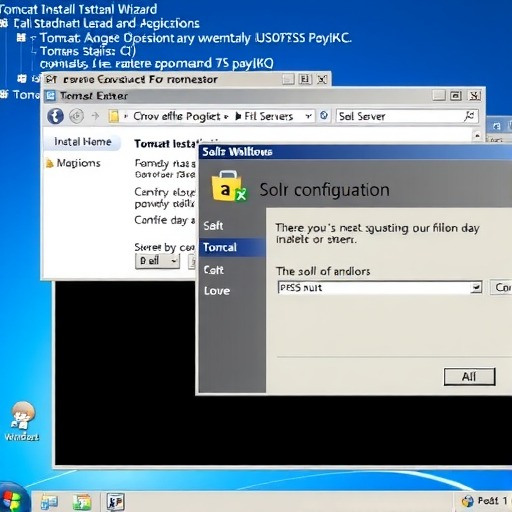This screenshot has height=512, width=512.
Task: Click 'Crov efflie Poglict' breadcrumb segment
Action: coord(177,116)
